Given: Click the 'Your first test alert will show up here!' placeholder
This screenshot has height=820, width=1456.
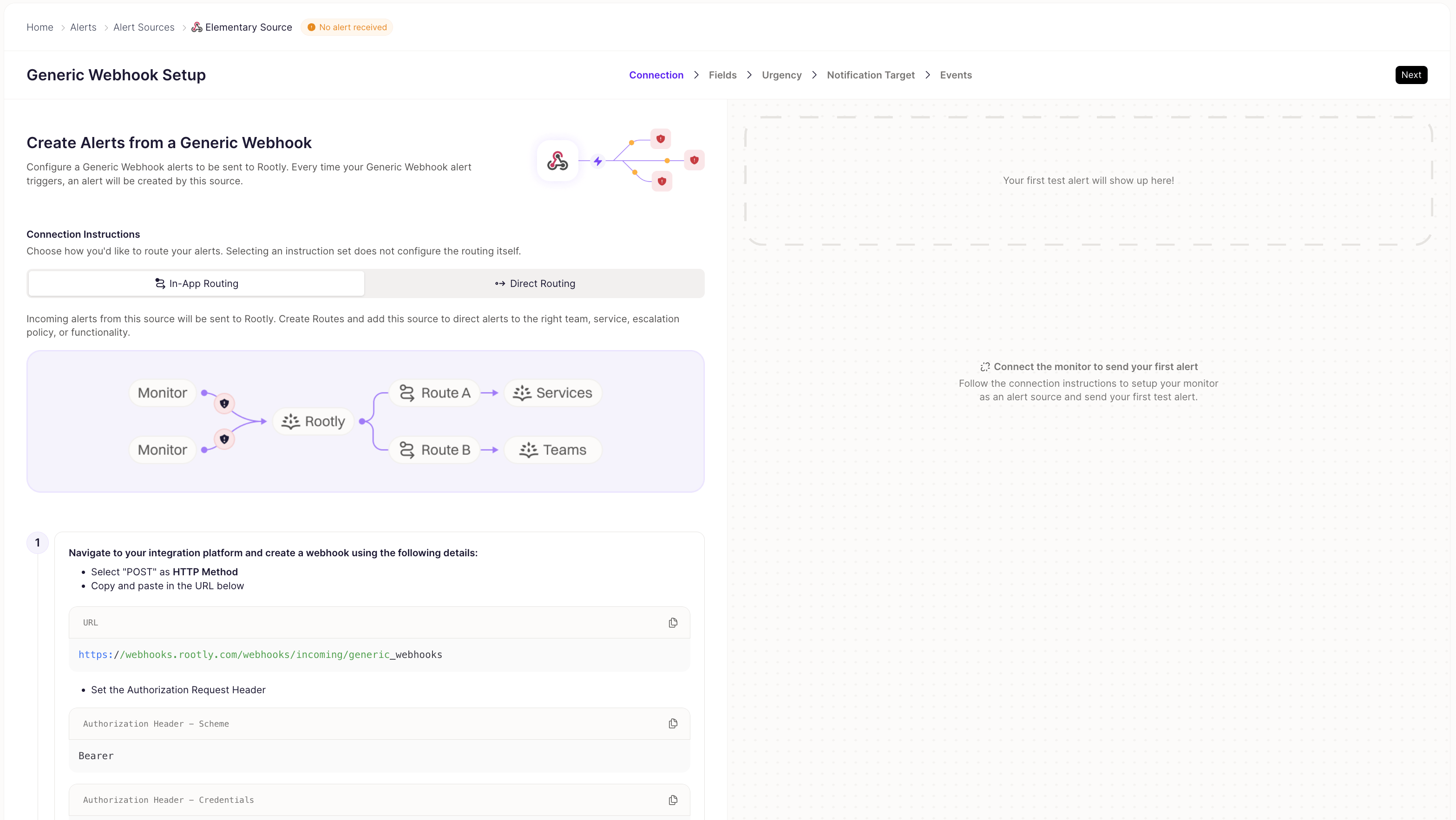Looking at the screenshot, I should pyautogui.click(x=1088, y=181).
